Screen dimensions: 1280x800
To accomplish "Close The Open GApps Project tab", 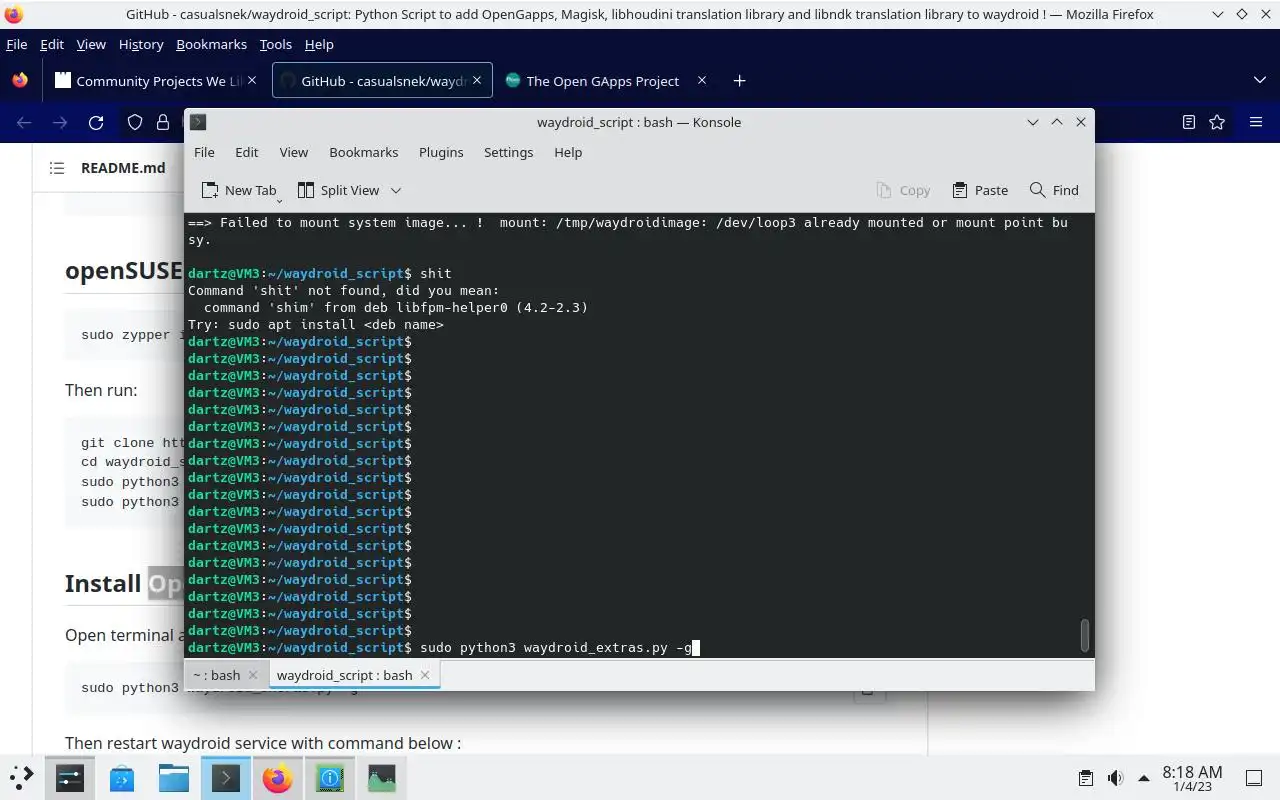I will click(701, 81).
